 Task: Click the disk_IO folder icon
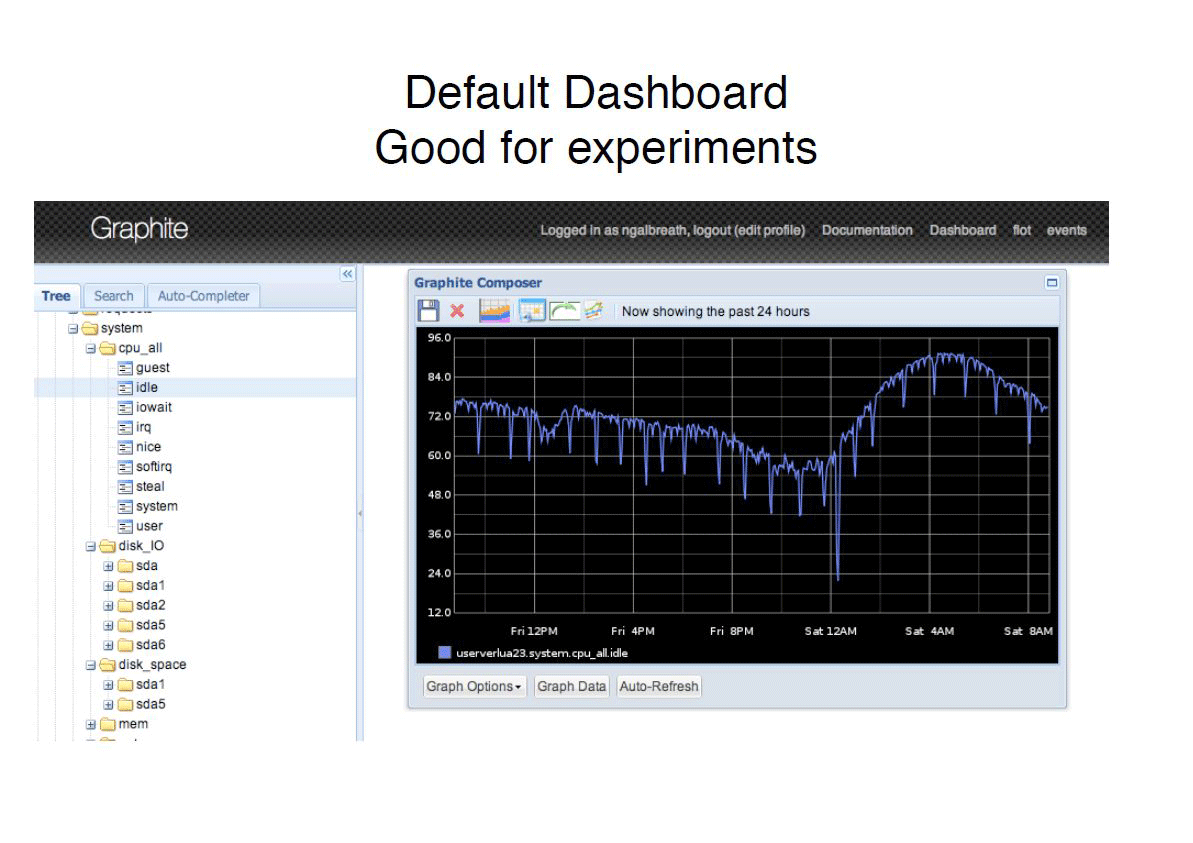coord(108,546)
